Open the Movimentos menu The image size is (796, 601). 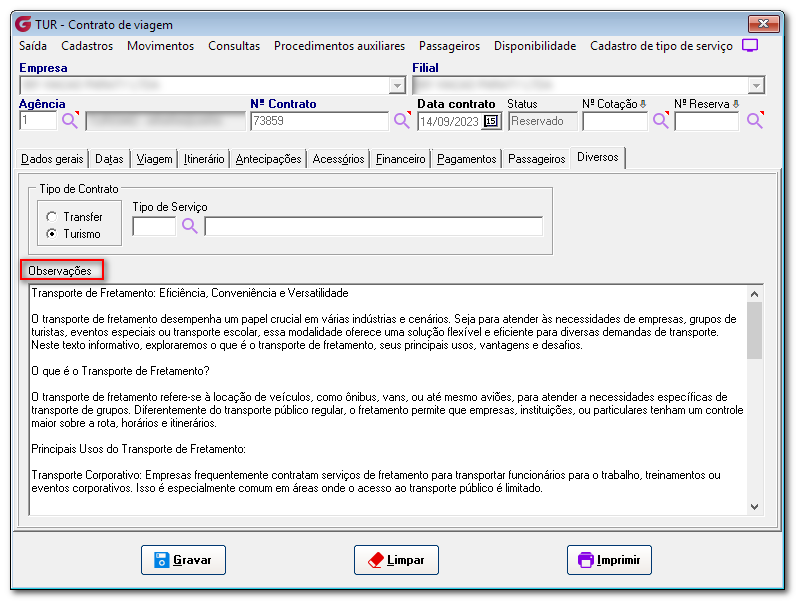point(160,46)
